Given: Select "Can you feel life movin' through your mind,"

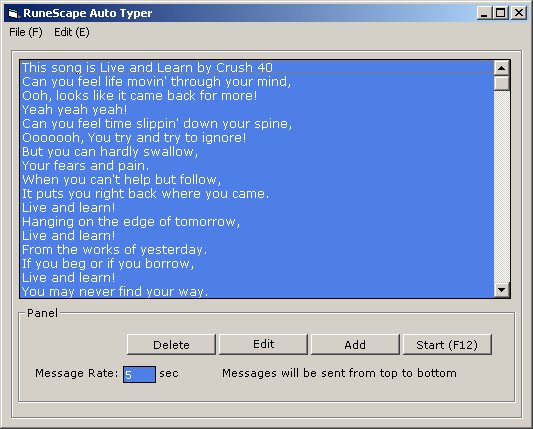Looking at the screenshot, I should tap(257, 82).
